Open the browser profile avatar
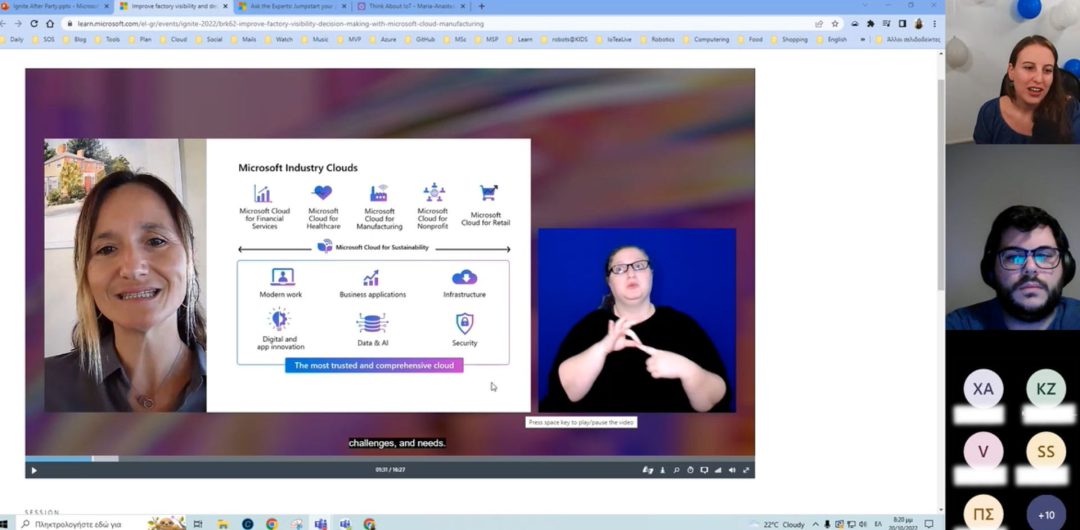Image resolution: width=1080 pixels, height=530 pixels. pyautogui.click(x=918, y=23)
